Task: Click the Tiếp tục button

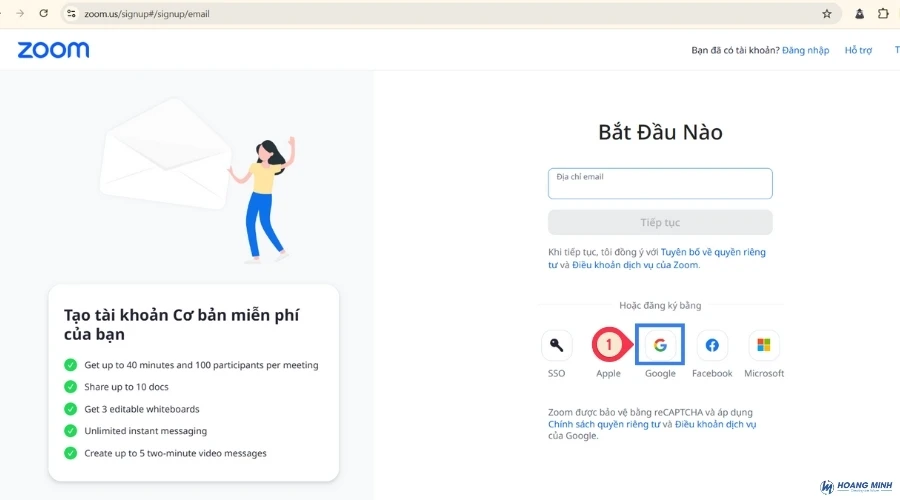Action: click(660, 222)
